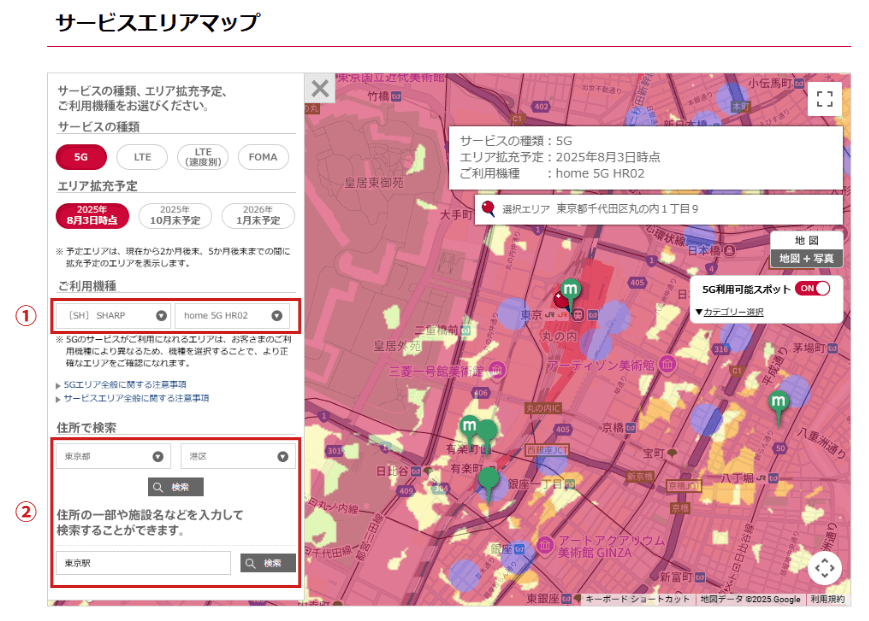Open 利用規約 link on the map
This screenshot has width=869, height=621.
click(x=827, y=599)
